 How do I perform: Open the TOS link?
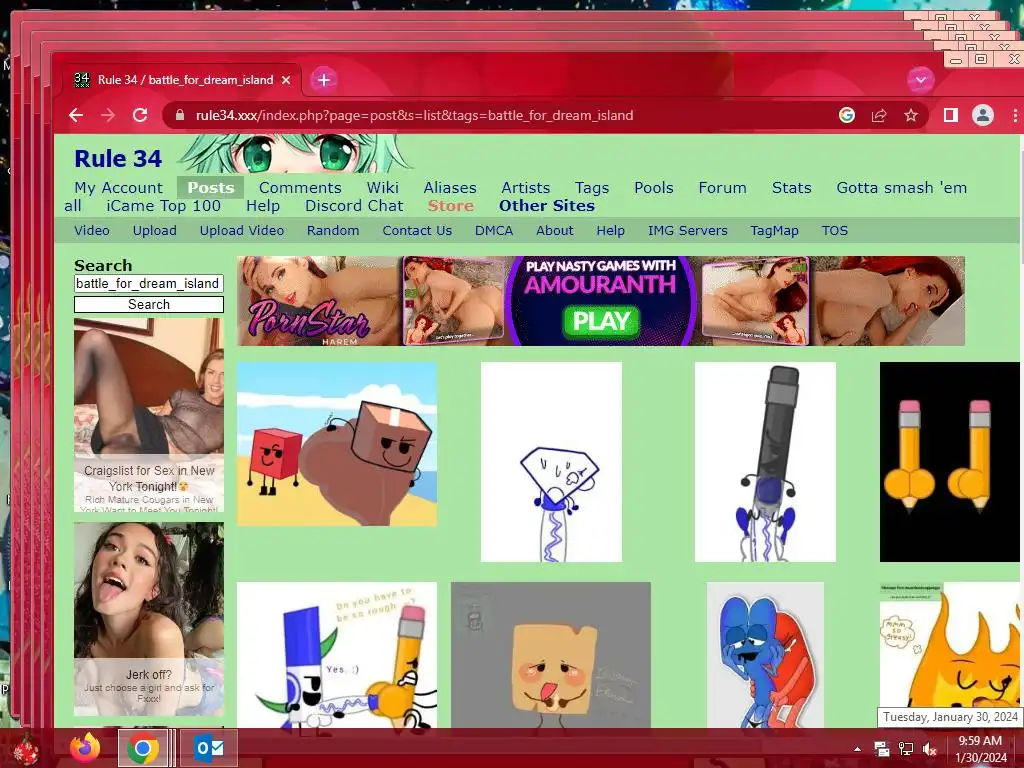click(835, 231)
